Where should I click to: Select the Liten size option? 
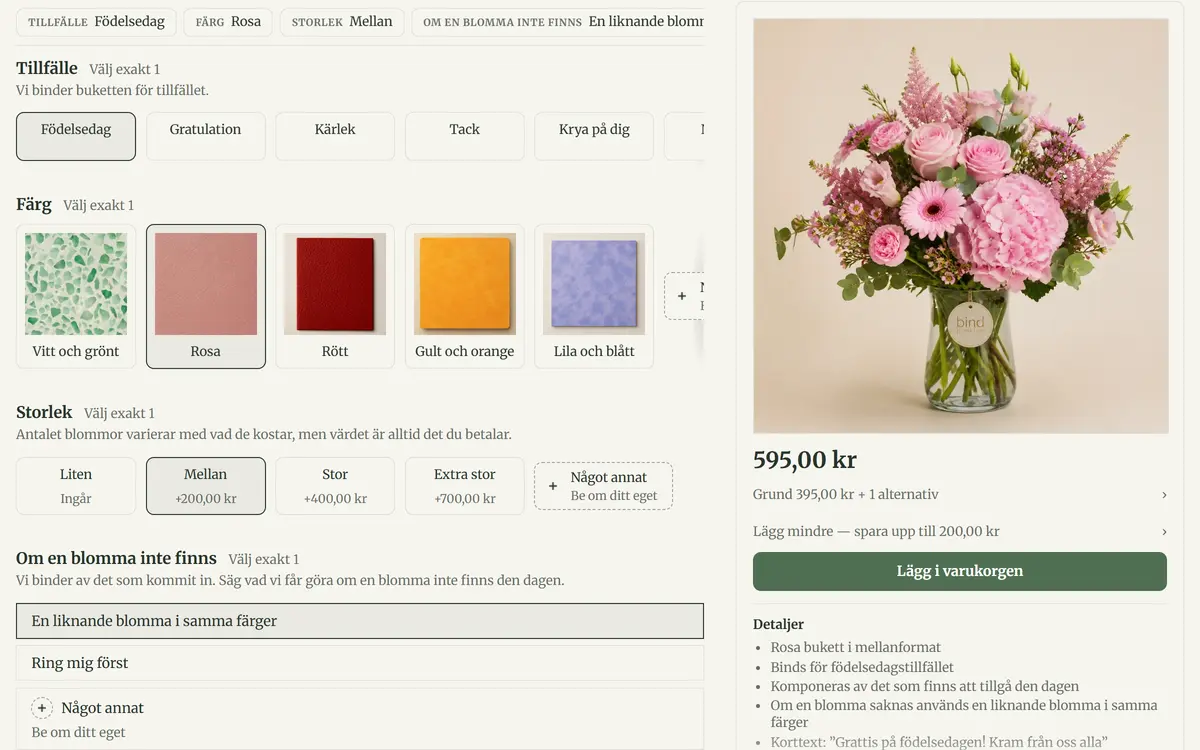pos(76,486)
